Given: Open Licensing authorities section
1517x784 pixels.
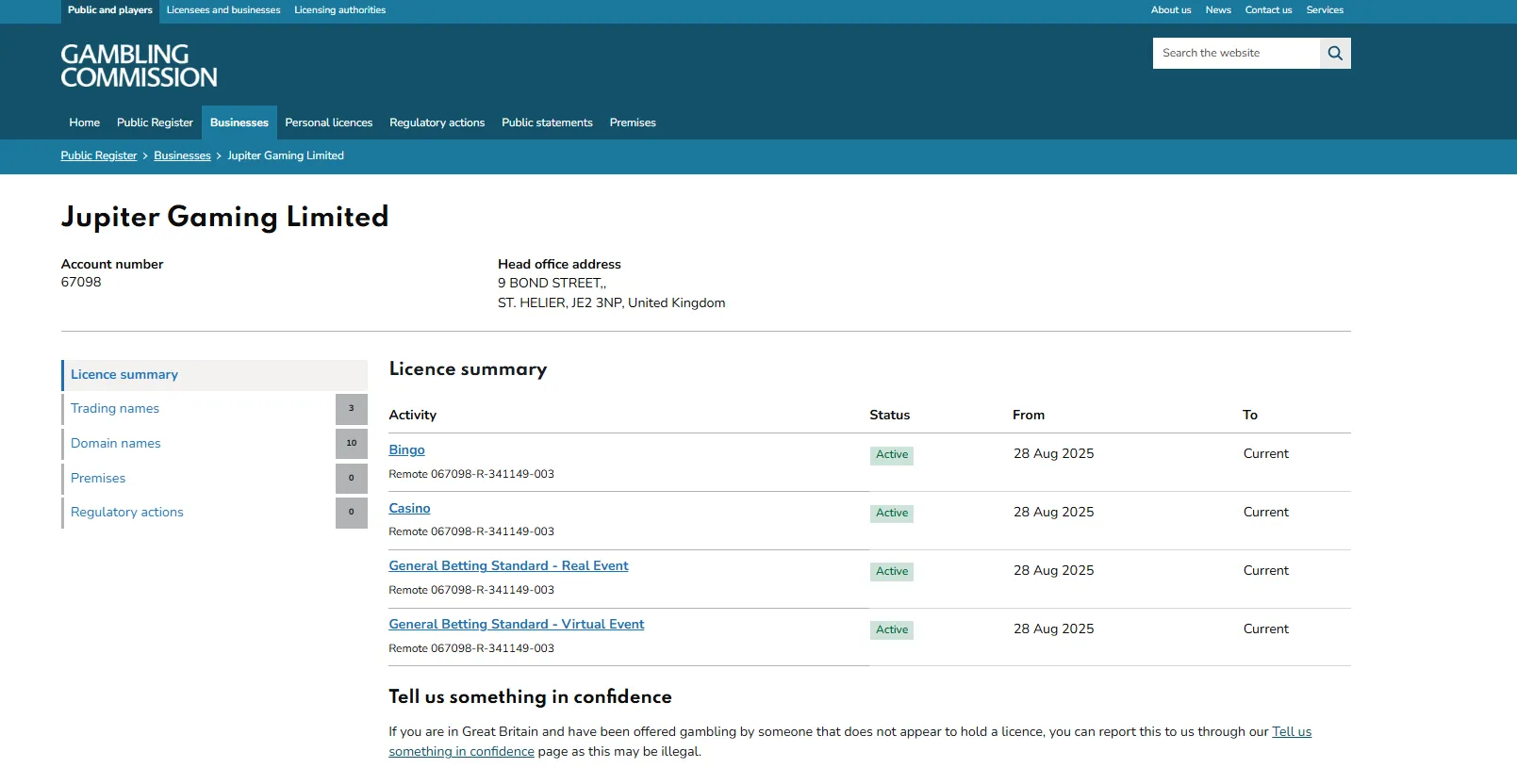Looking at the screenshot, I should click(x=340, y=10).
